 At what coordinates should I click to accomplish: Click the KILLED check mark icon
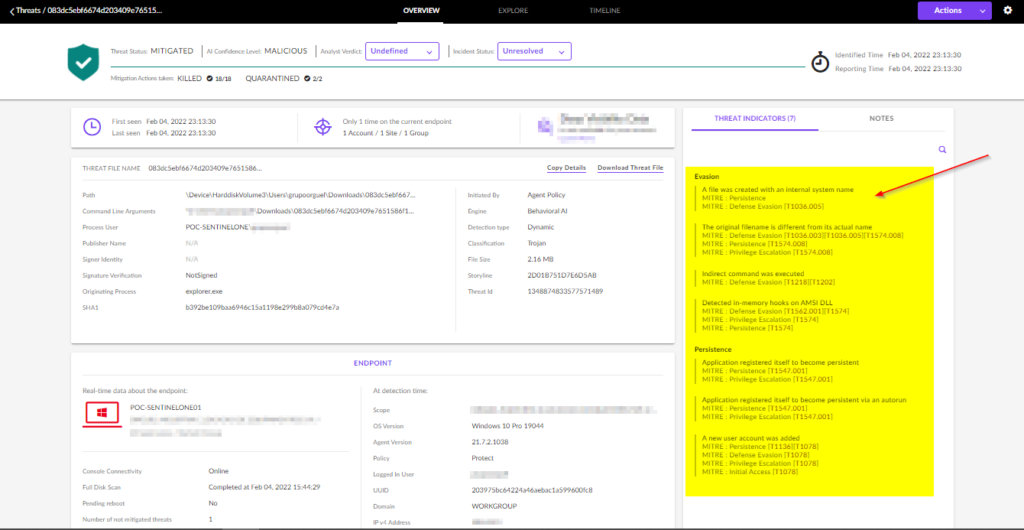209,78
